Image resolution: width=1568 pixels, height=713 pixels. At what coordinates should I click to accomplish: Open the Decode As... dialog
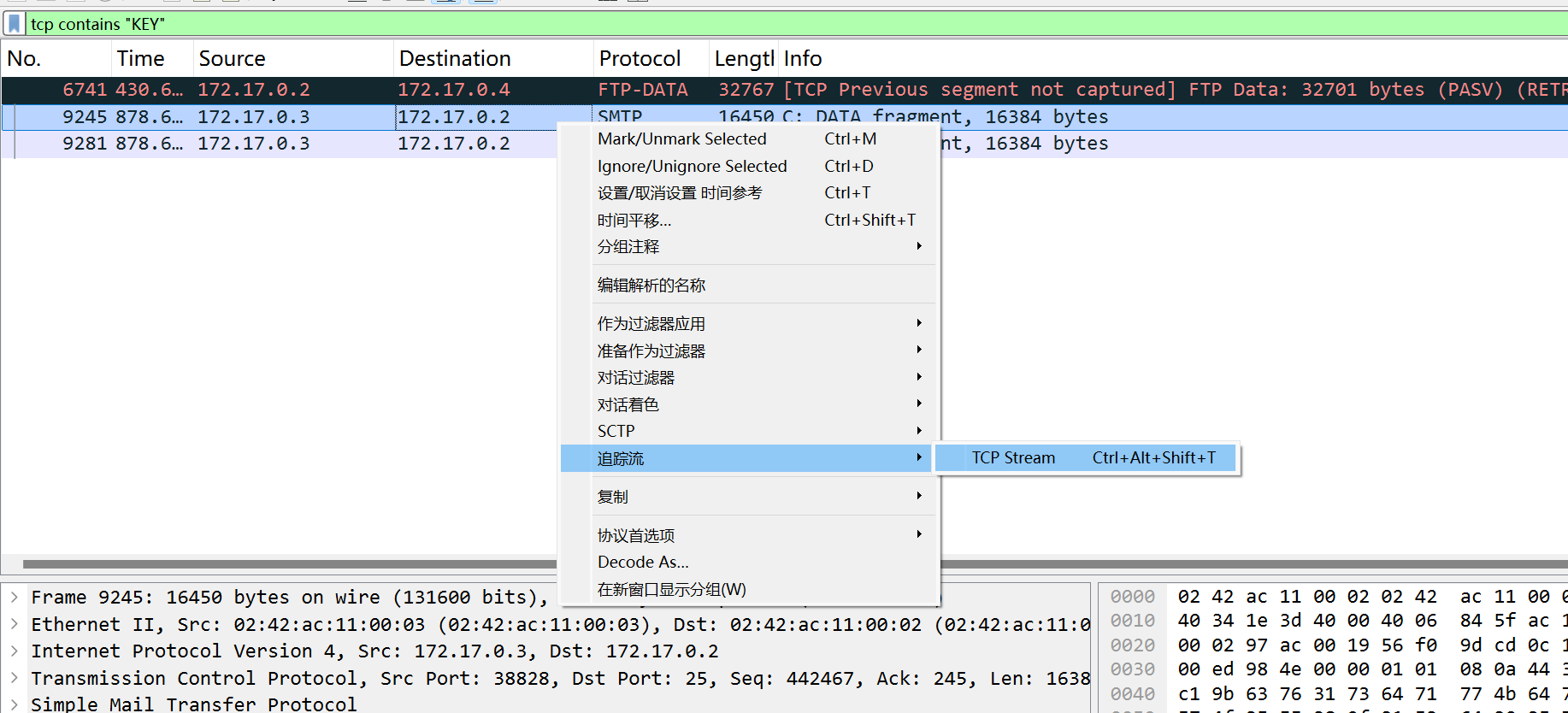pyautogui.click(x=643, y=562)
